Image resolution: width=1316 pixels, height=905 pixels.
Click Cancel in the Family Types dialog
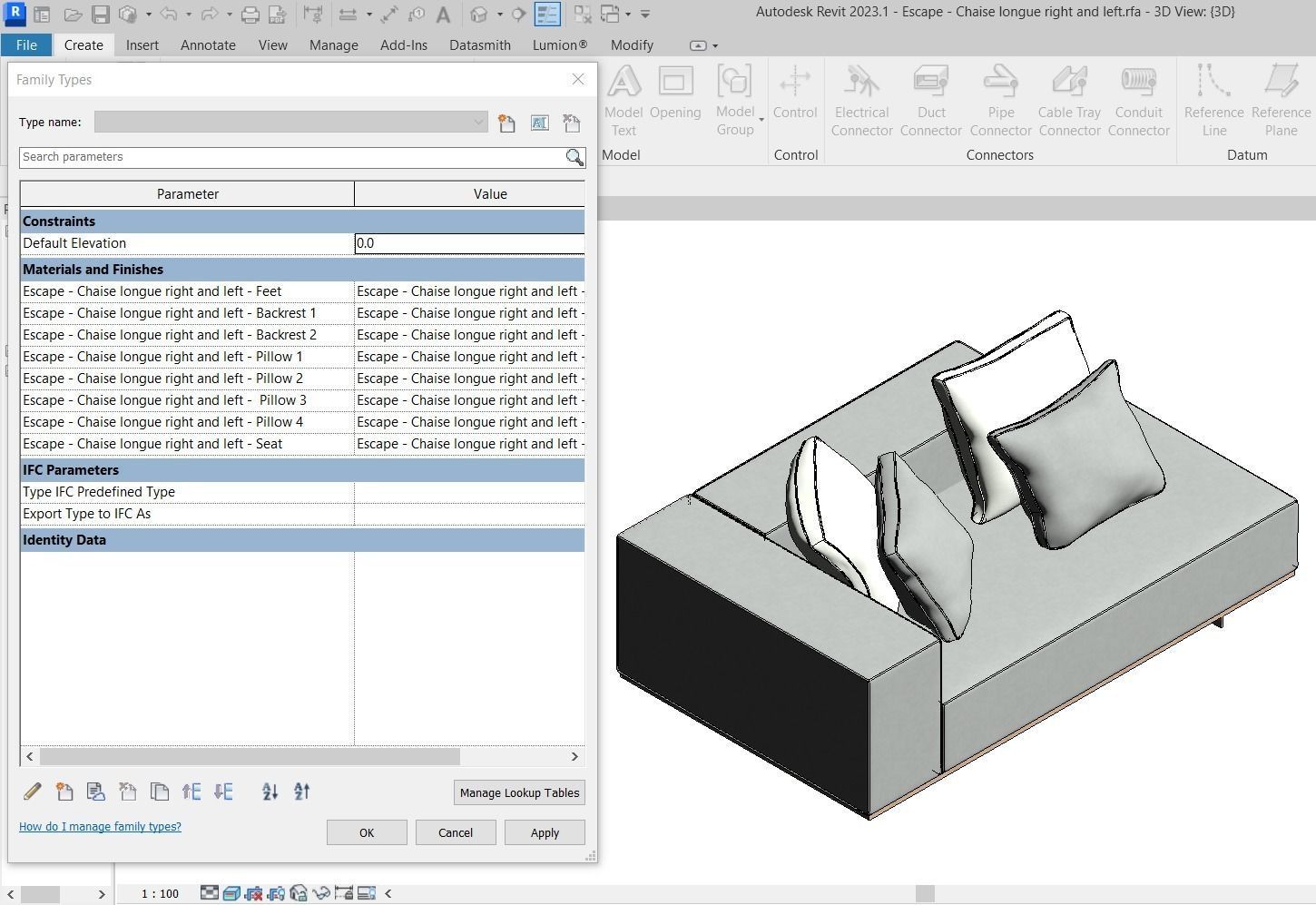456,832
